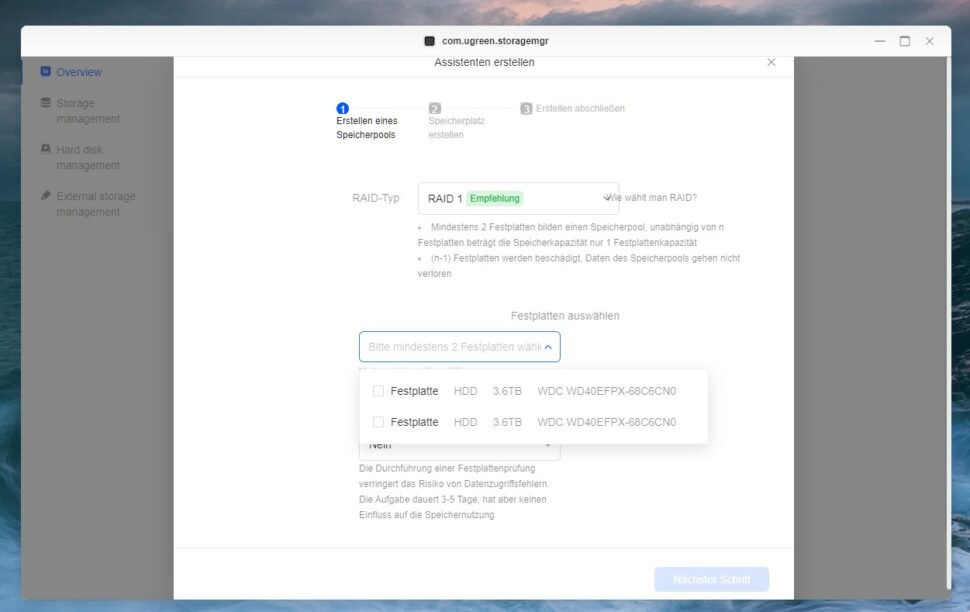The width and height of the screenshot is (970, 612).
Task: Check the second Festplatte checkbox
Action: coord(378,422)
